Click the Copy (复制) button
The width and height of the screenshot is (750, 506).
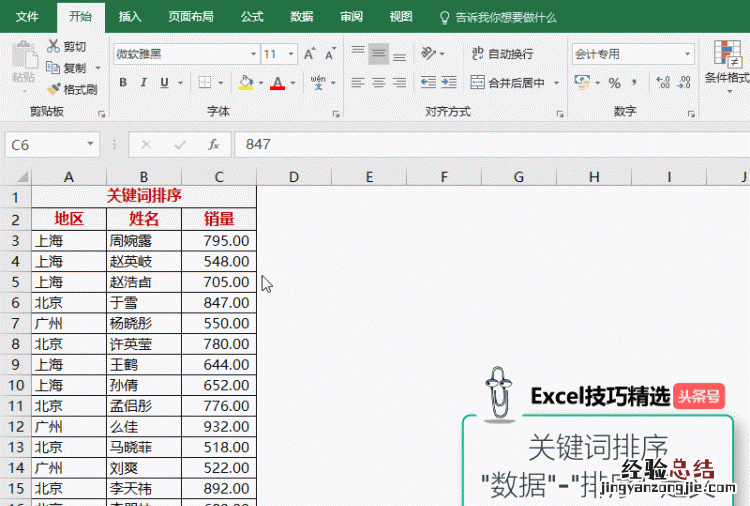[66, 68]
